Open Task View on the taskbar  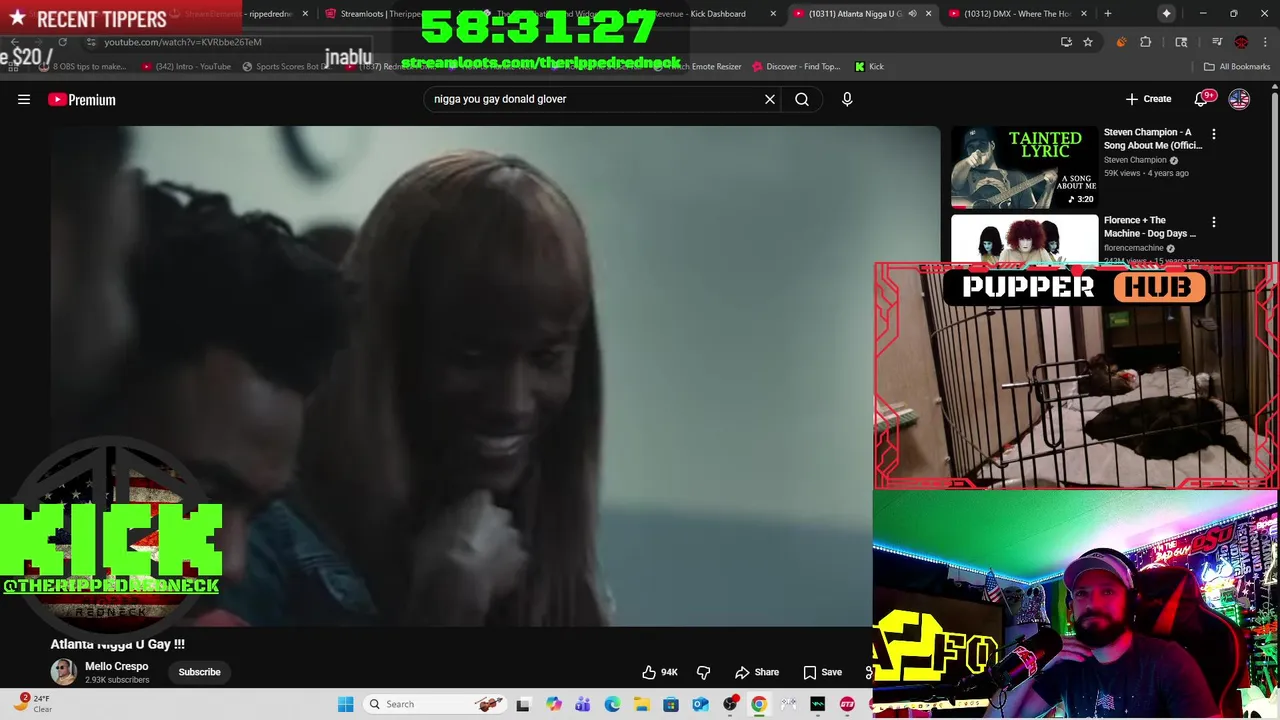(x=522, y=704)
